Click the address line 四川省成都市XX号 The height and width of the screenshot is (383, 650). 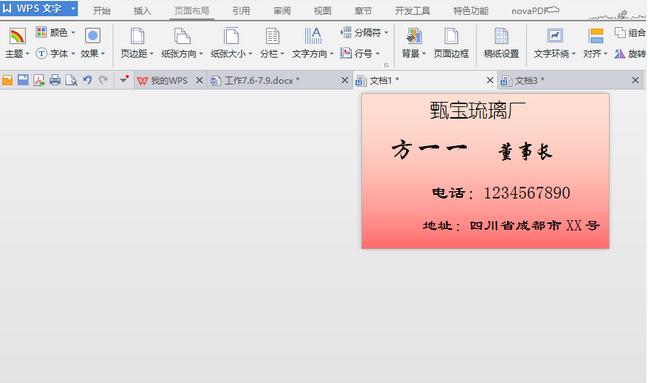(534, 225)
